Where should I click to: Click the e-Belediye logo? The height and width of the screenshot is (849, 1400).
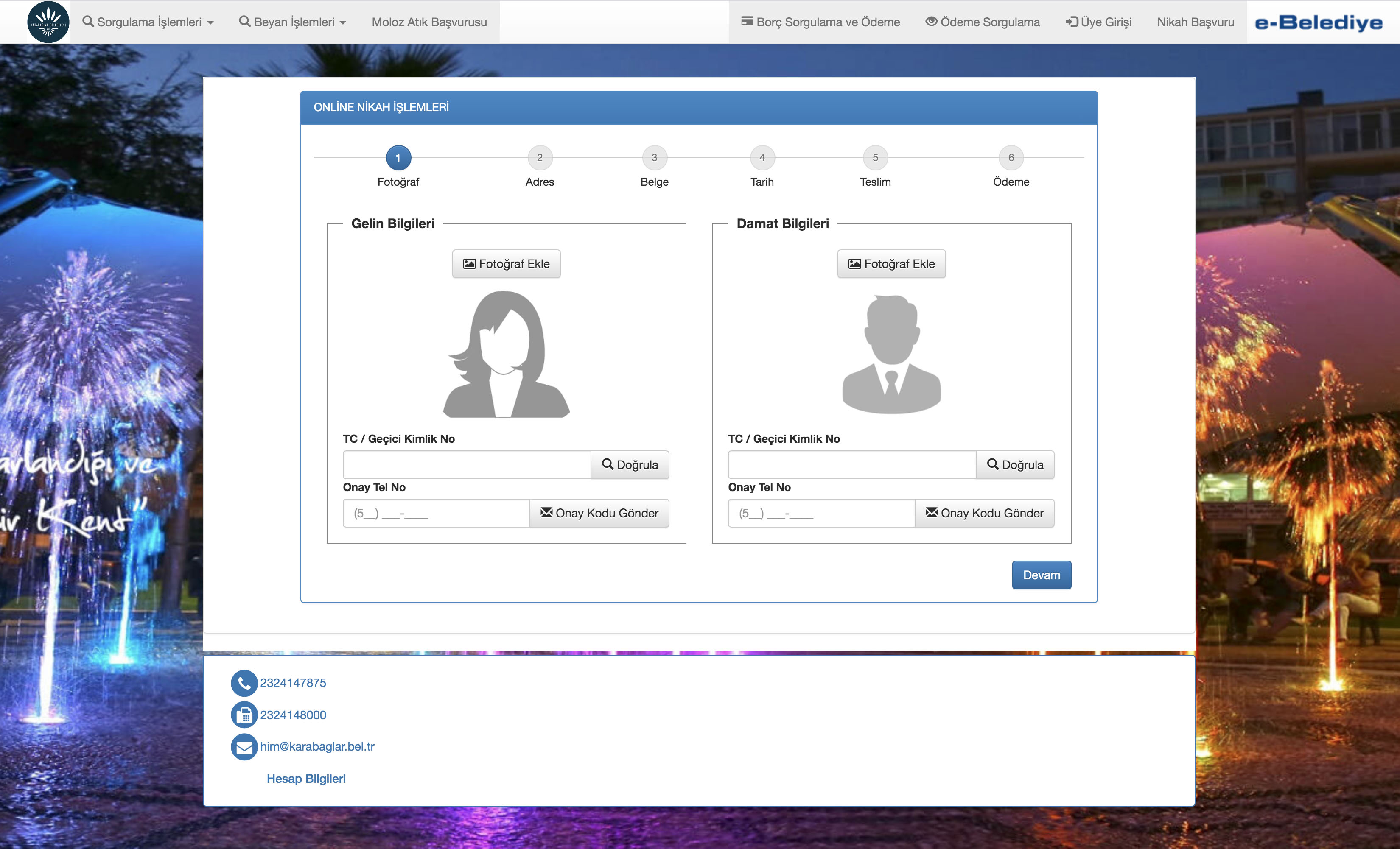(x=1318, y=22)
